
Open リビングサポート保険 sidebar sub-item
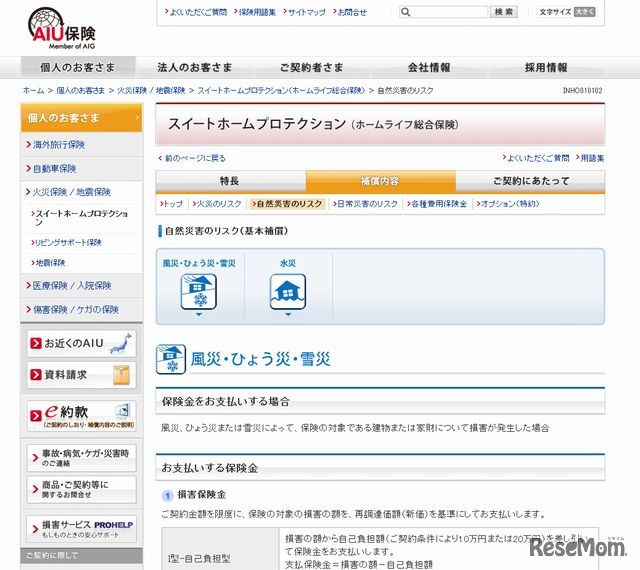pos(67,243)
